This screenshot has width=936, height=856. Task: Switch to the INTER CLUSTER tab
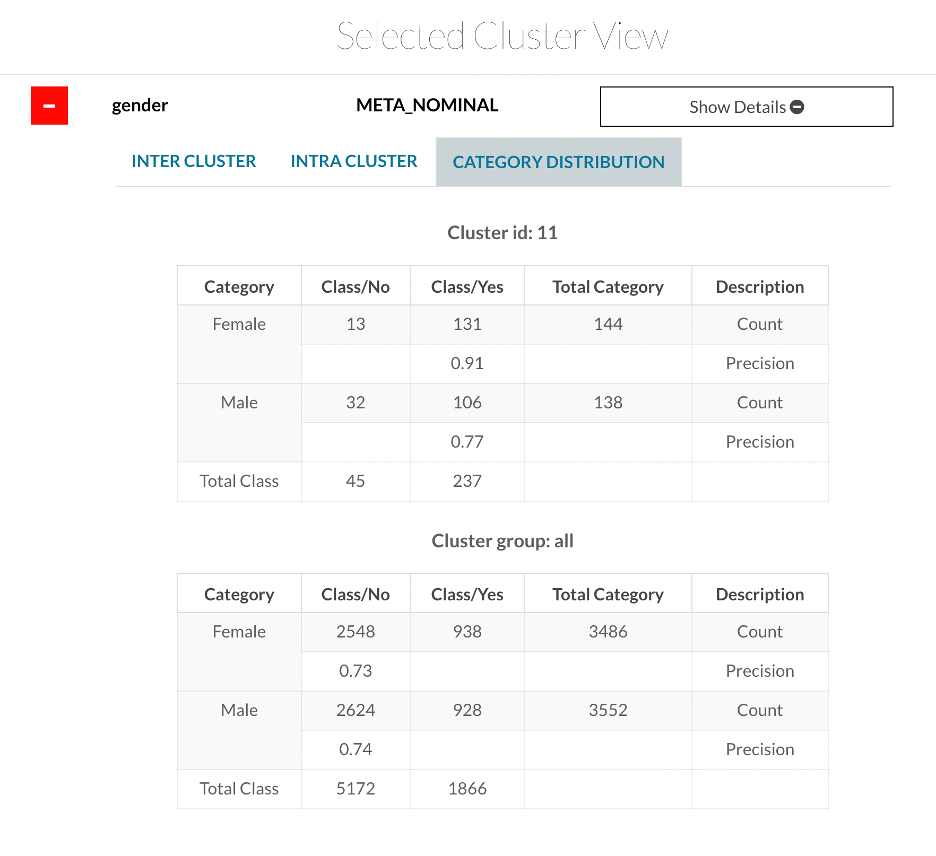194,161
